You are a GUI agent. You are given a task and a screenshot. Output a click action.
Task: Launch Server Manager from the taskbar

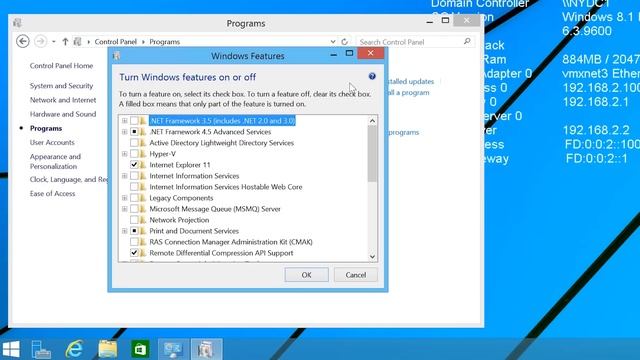(41, 349)
